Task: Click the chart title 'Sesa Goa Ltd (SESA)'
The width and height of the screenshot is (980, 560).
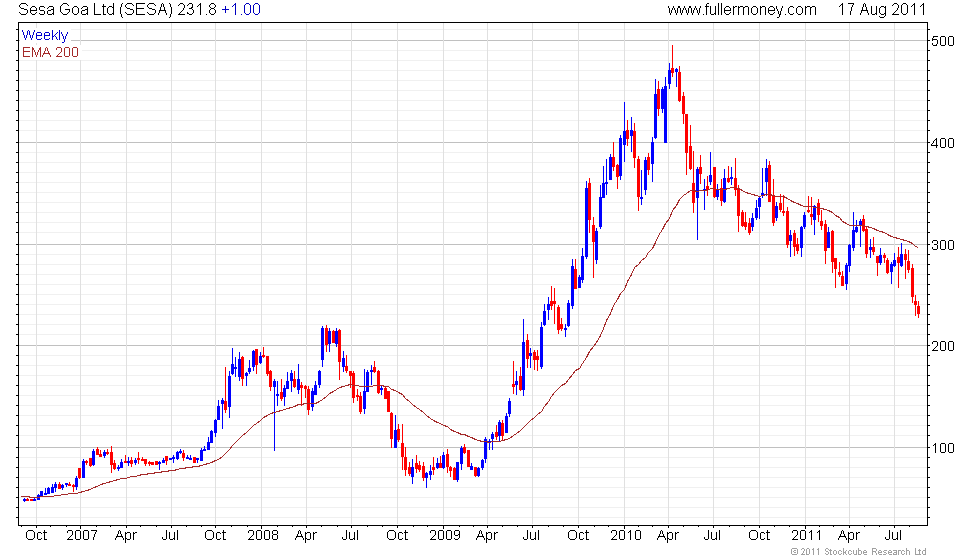Action: point(96,9)
